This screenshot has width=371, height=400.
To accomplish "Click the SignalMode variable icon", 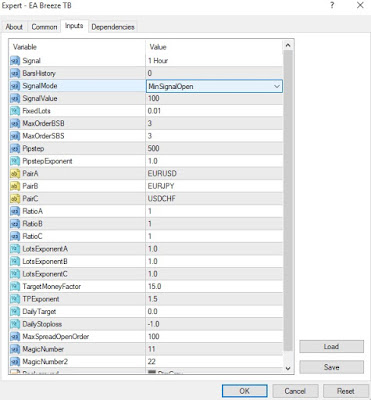I will tap(15, 86).
